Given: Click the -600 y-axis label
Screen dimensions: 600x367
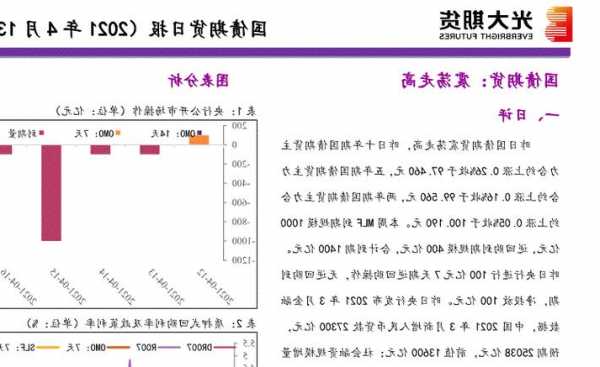Looking at the screenshot, I should point(241,202).
